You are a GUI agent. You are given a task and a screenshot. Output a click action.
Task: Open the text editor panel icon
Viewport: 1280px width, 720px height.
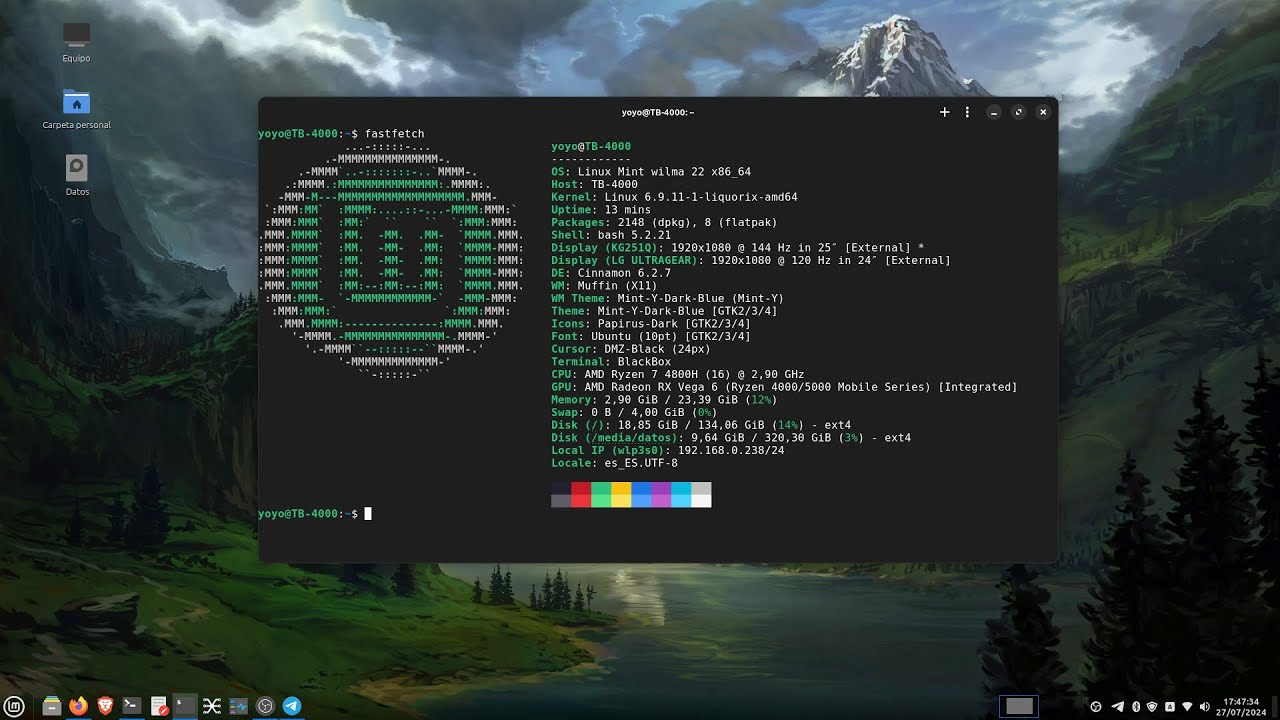point(159,706)
